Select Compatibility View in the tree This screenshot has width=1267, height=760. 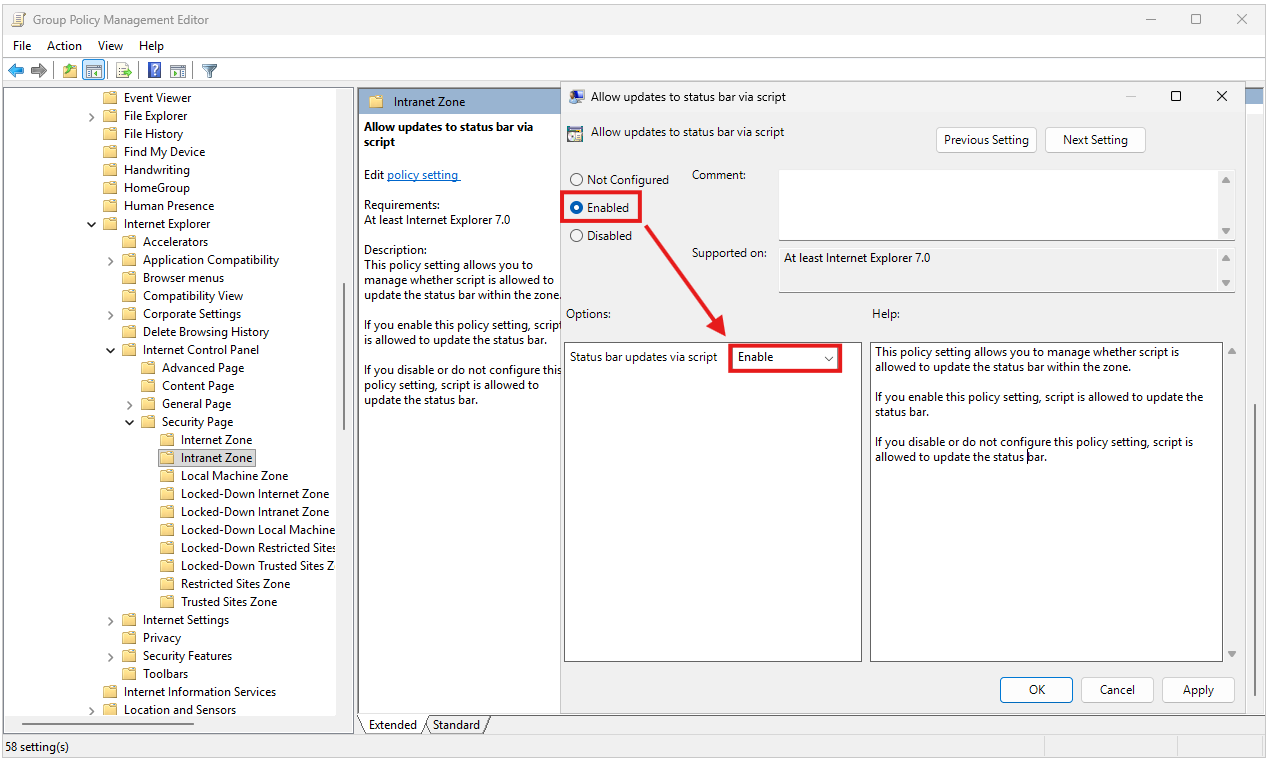[x=193, y=296]
